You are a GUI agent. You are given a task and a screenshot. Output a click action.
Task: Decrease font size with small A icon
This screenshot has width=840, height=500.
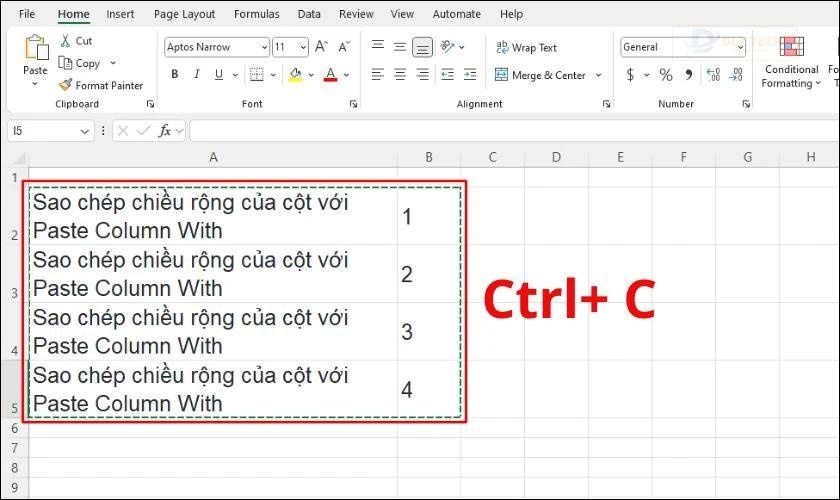pos(344,47)
